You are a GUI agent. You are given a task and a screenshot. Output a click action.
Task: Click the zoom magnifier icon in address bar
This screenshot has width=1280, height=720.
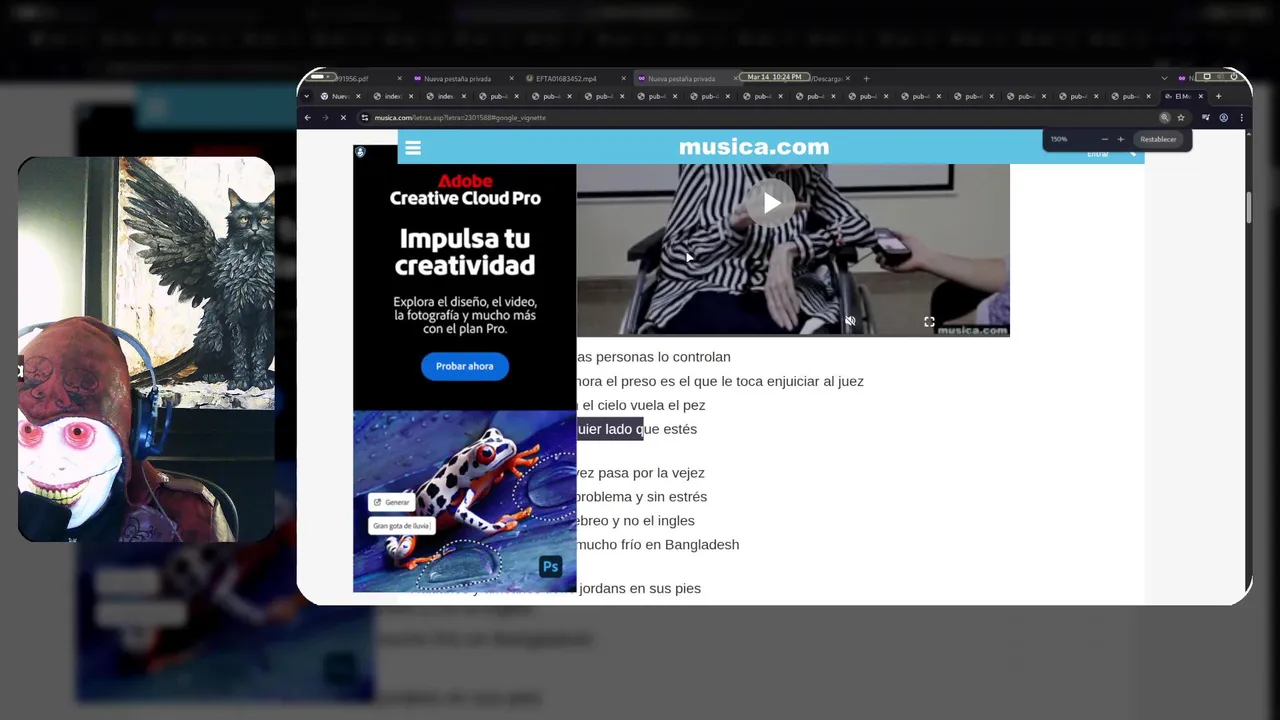1164,118
